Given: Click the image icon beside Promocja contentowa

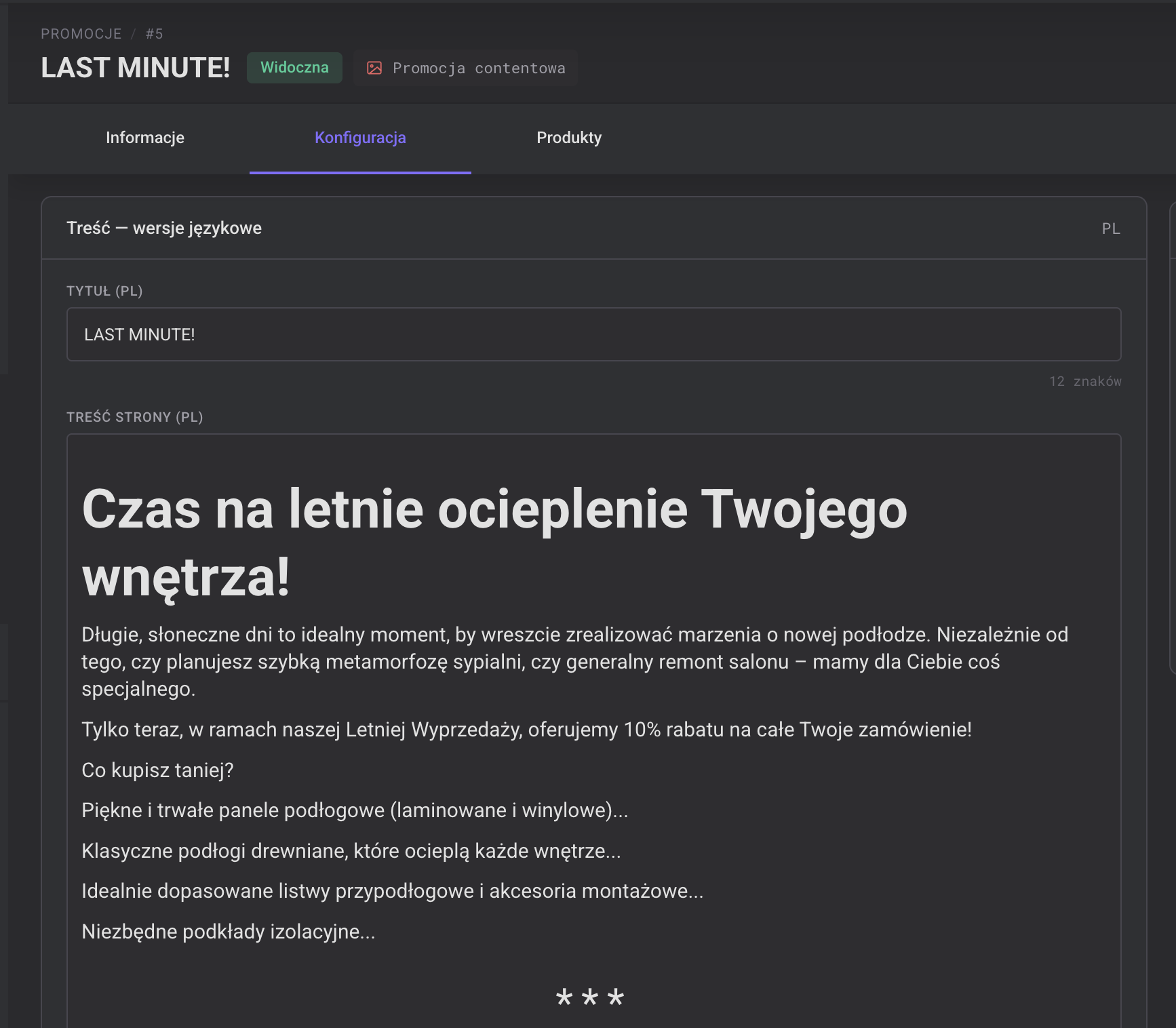Looking at the screenshot, I should coord(374,68).
